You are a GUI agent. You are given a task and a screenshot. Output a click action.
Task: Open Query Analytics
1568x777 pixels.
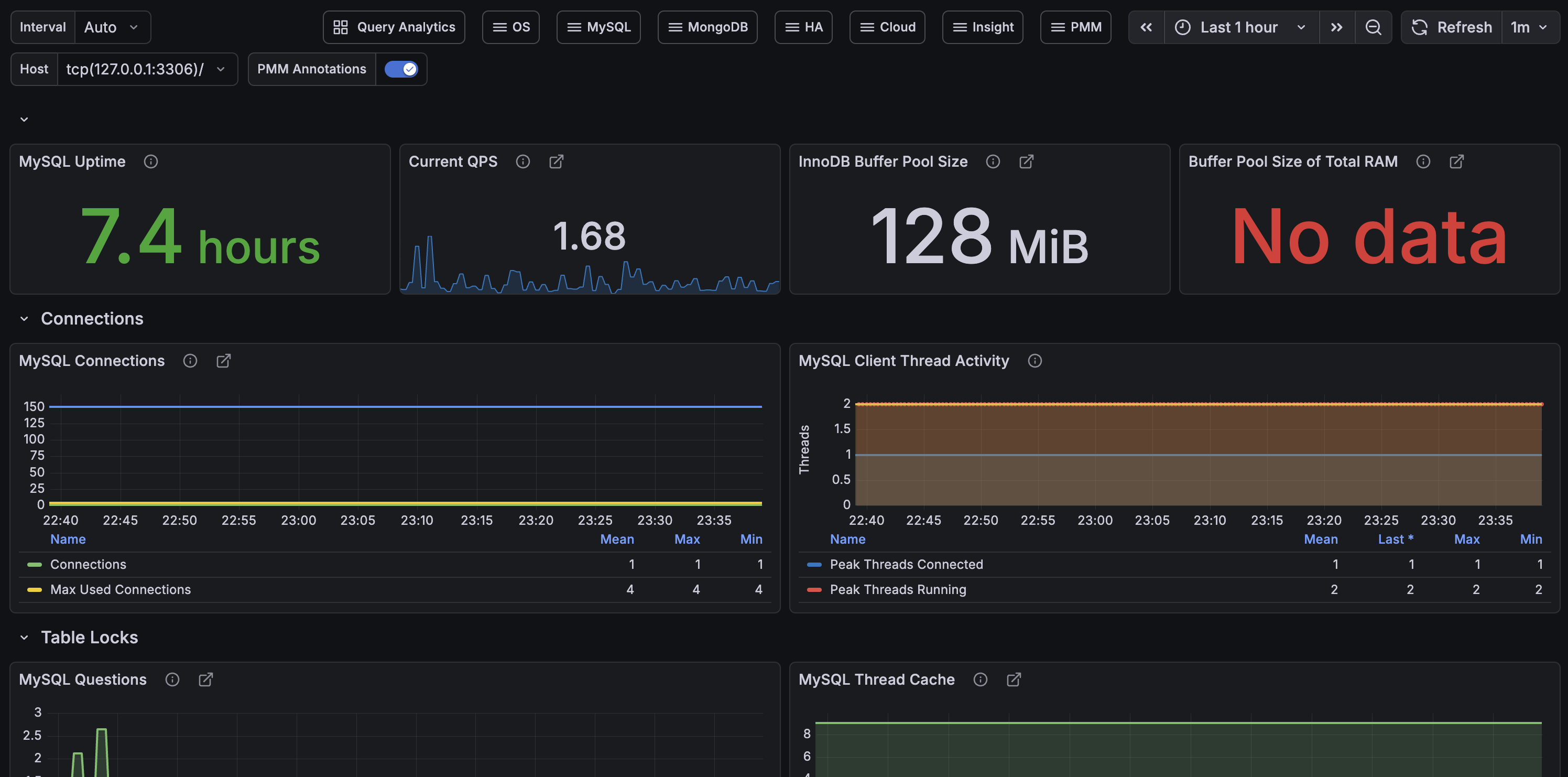coord(393,27)
